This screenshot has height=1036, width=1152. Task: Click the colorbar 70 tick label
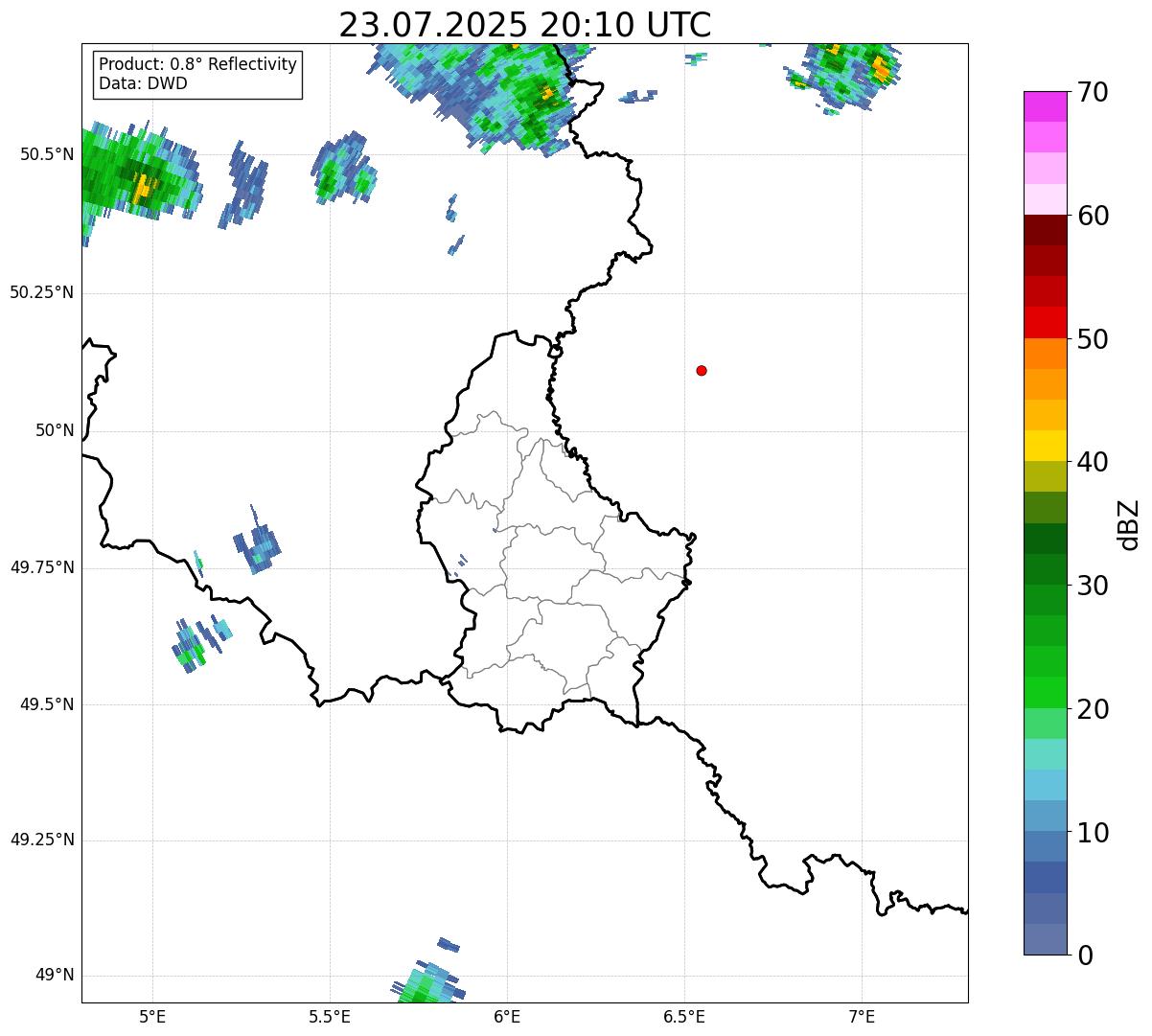(x=1093, y=92)
